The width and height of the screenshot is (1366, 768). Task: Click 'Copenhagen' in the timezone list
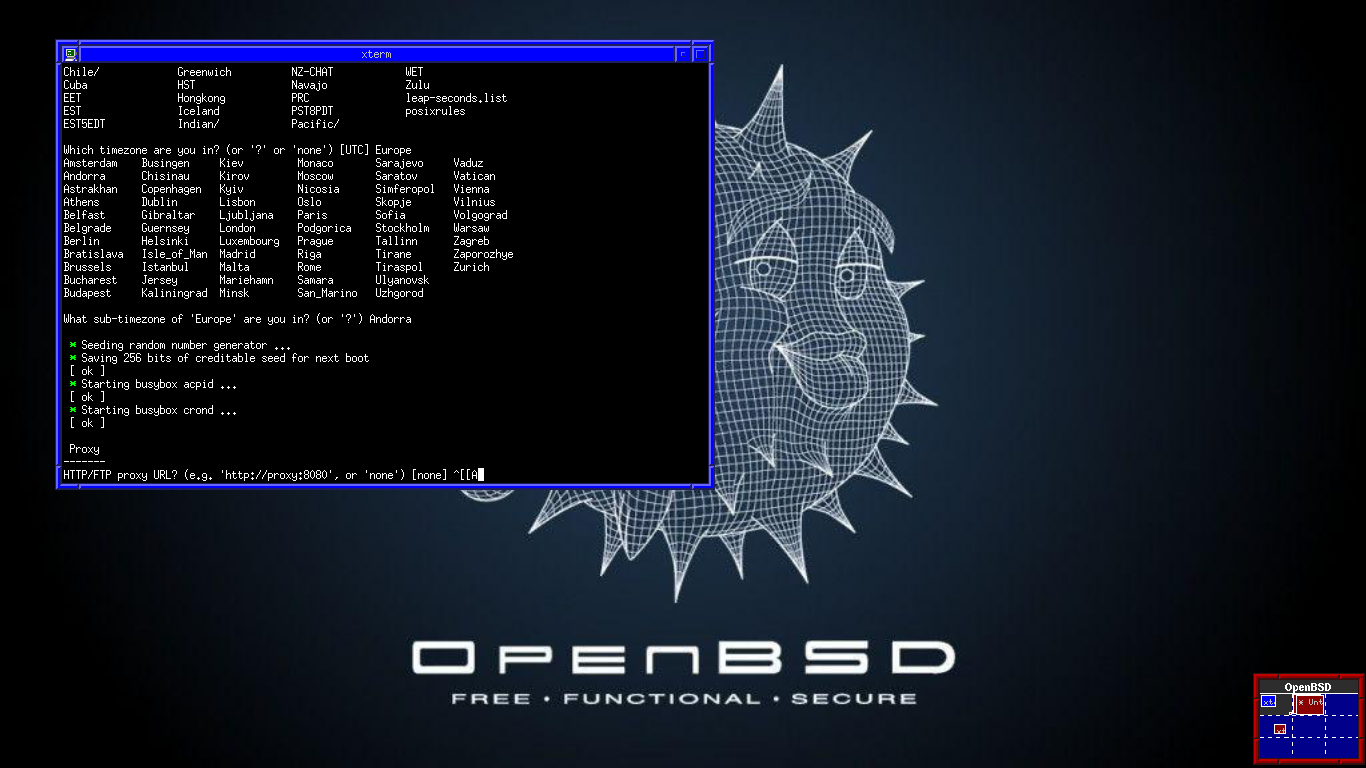point(171,189)
